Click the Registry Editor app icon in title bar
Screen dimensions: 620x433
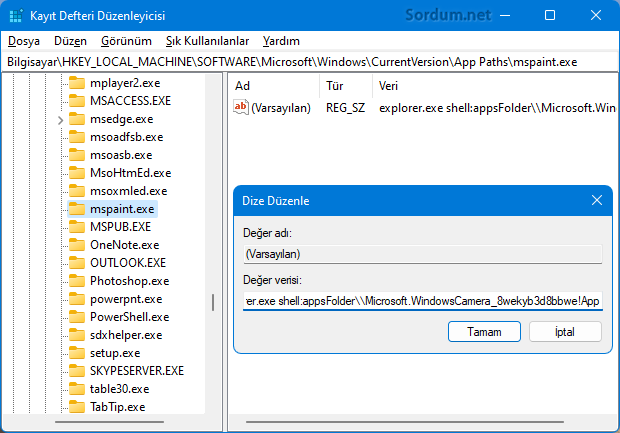16,16
